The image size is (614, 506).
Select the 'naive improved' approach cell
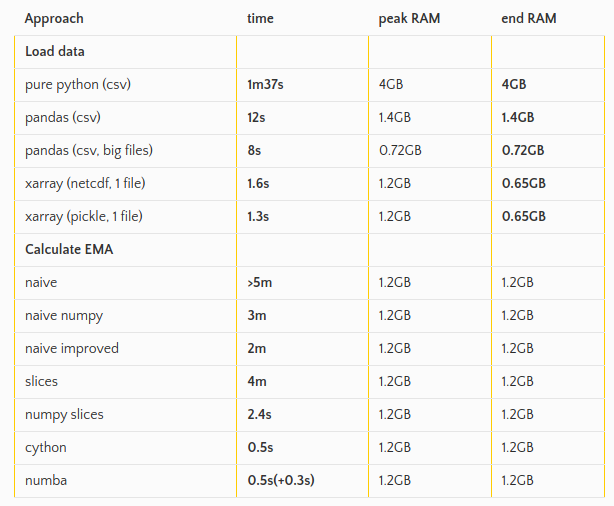[x=72, y=349]
